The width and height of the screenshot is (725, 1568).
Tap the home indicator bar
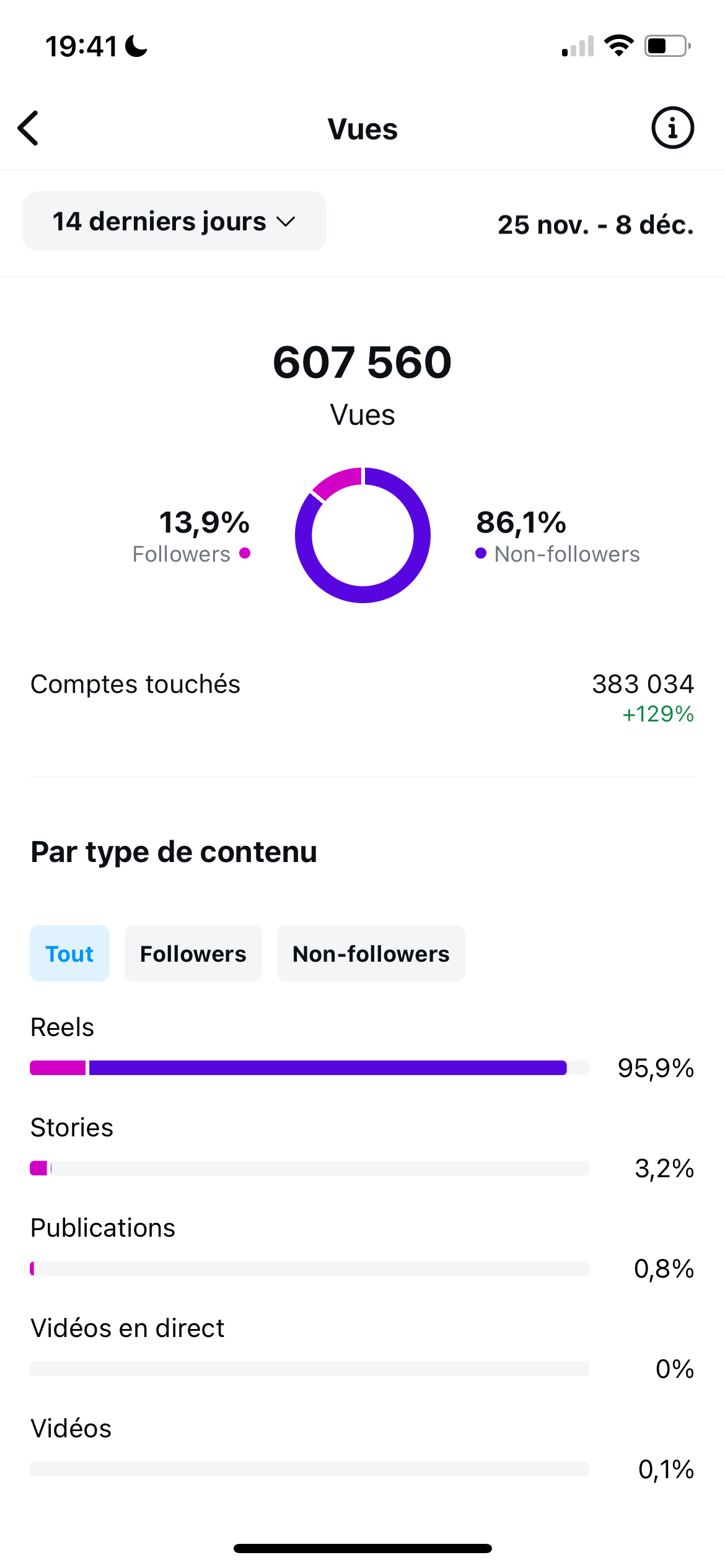point(362,1548)
